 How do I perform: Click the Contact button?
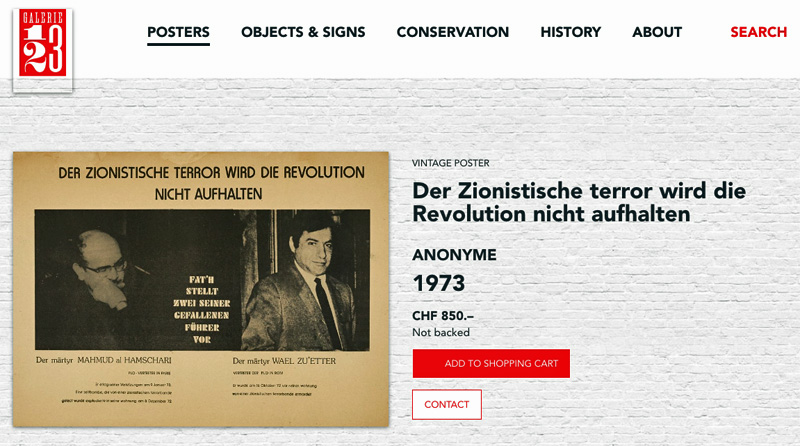coord(446,405)
